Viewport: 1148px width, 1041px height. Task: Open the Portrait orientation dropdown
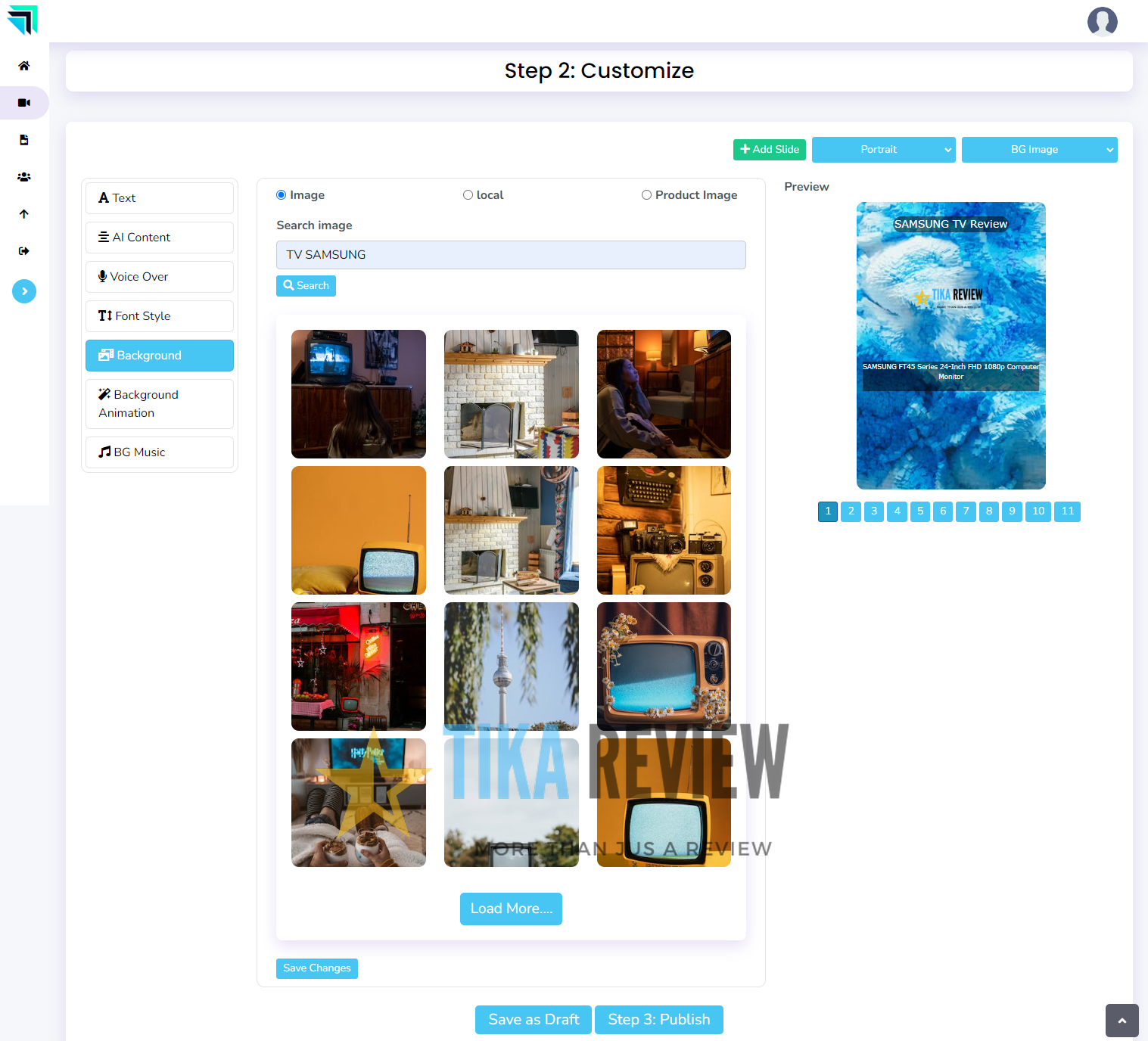coord(883,149)
